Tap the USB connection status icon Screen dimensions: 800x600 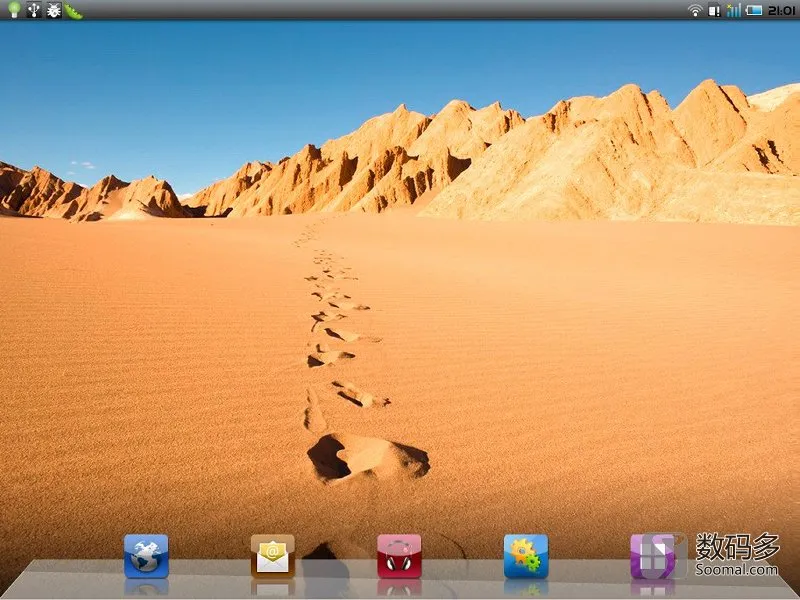coord(34,10)
